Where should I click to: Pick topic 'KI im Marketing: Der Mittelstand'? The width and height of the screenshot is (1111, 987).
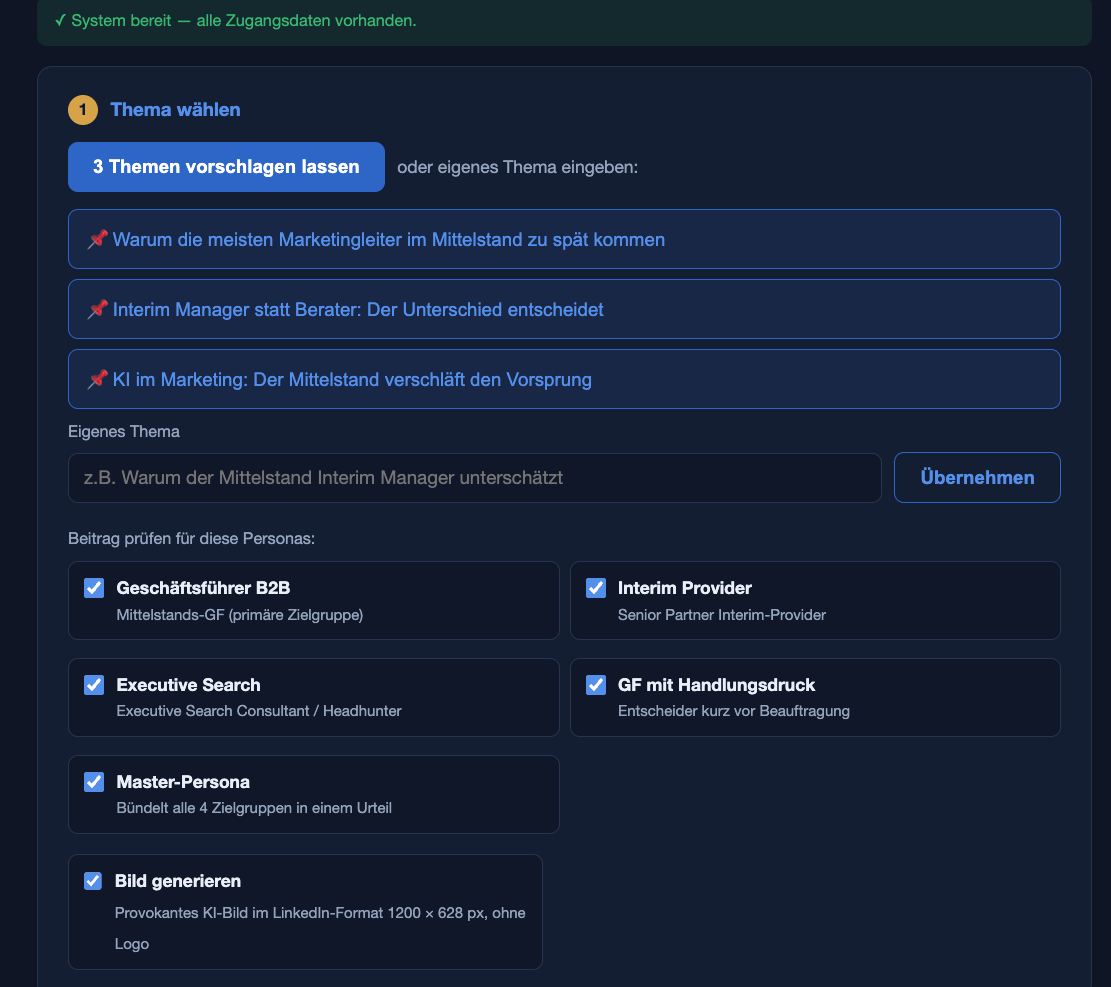click(564, 379)
